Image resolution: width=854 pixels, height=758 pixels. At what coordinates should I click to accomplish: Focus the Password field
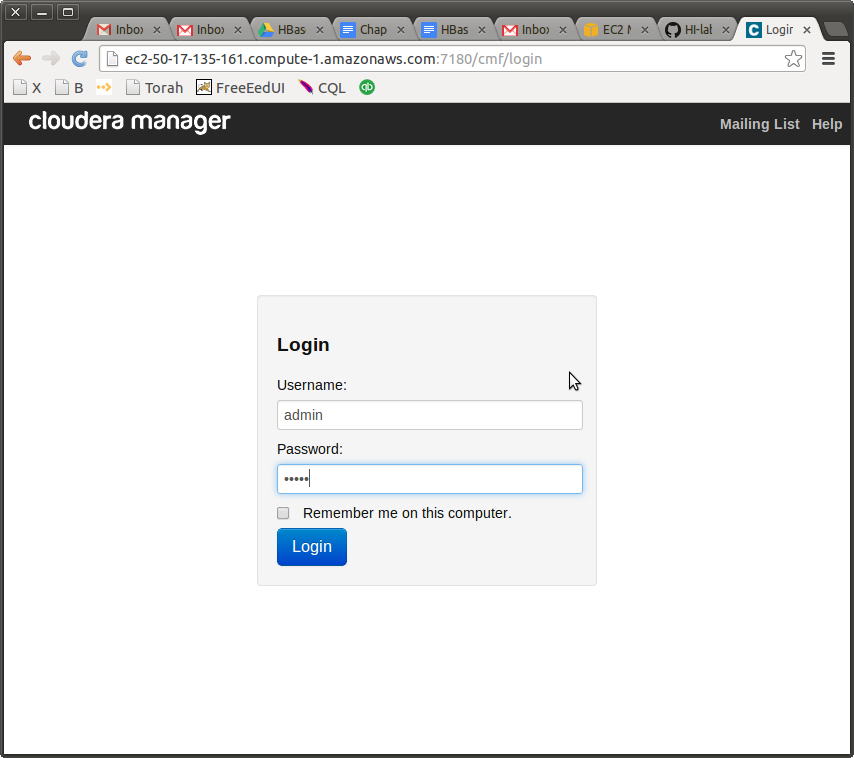[429, 479]
